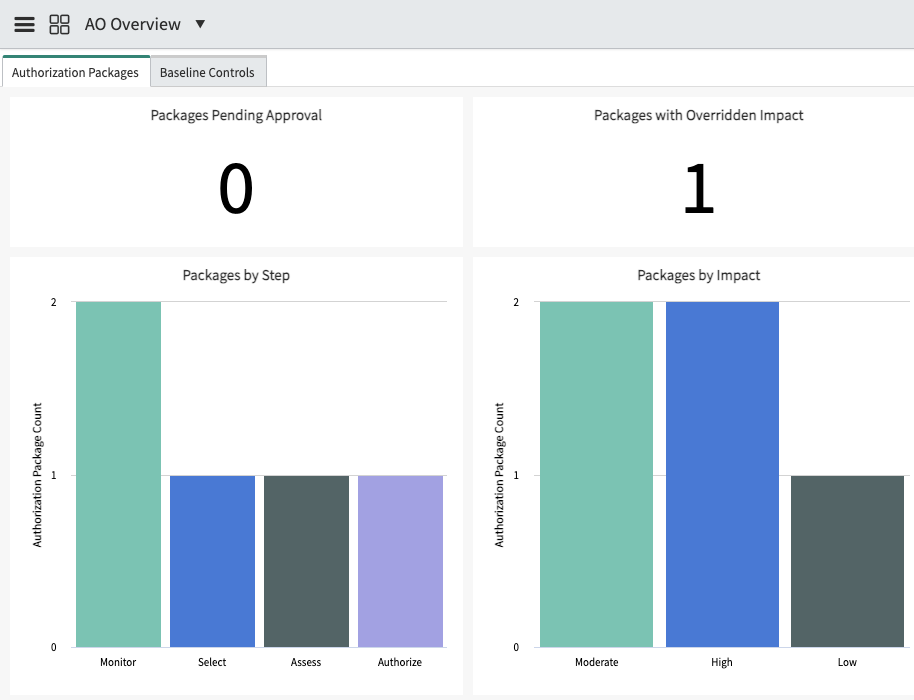Open Packages with Overridden Impact count 1
Image resolution: width=914 pixels, height=700 pixels.
(x=698, y=188)
